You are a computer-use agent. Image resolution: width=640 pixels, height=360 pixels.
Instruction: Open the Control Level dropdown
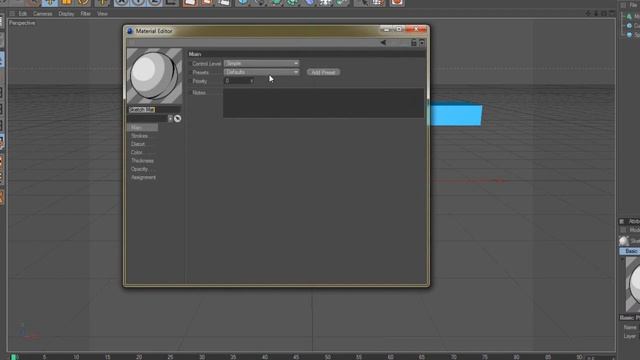click(x=261, y=63)
